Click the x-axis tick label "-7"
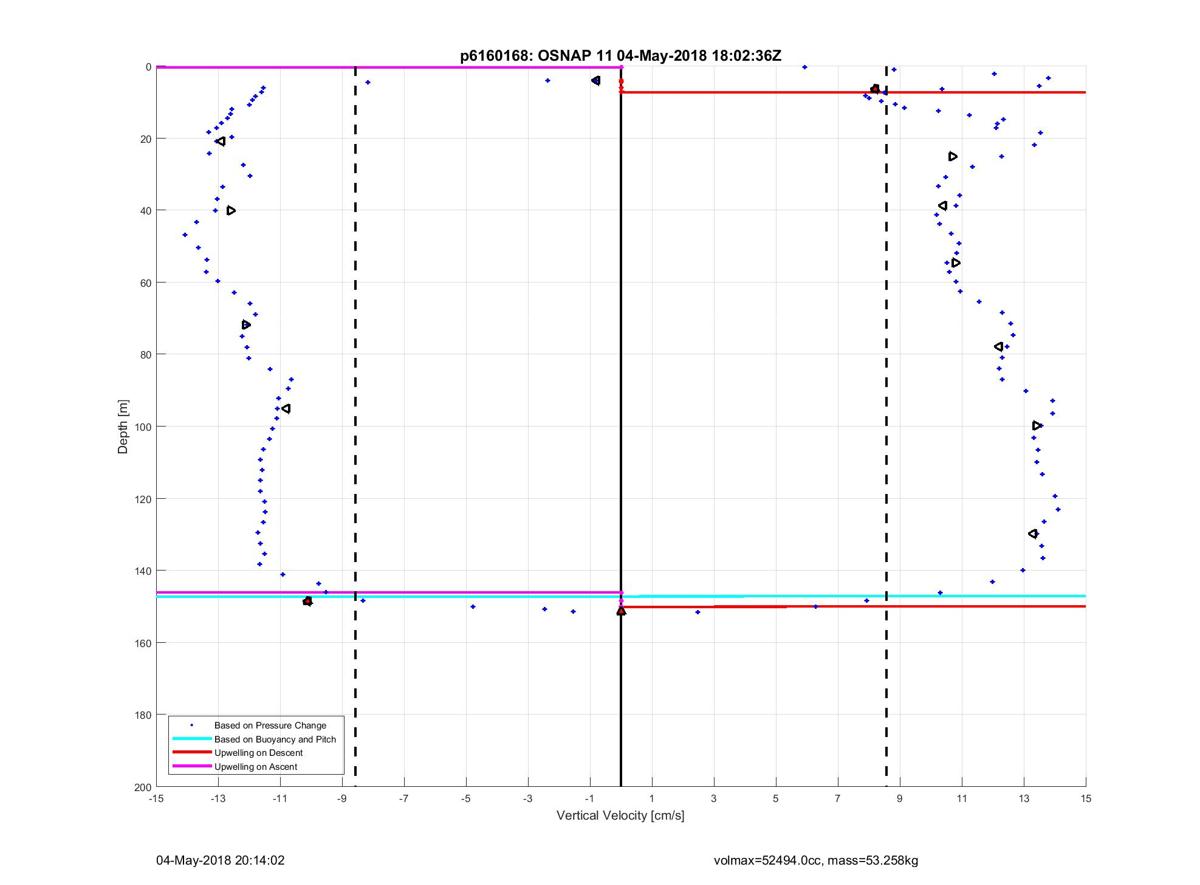This screenshot has width=1200, height=885. (x=404, y=799)
